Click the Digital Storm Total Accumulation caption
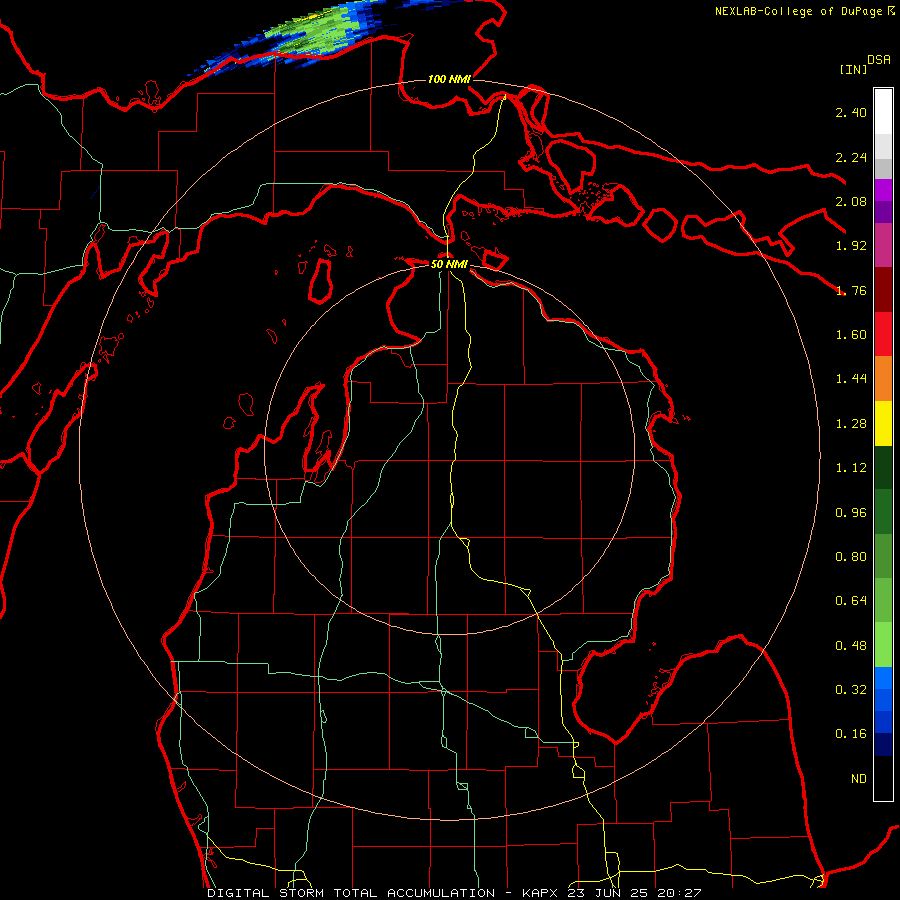This screenshot has width=900, height=900. pyautogui.click(x=455, y=893)
